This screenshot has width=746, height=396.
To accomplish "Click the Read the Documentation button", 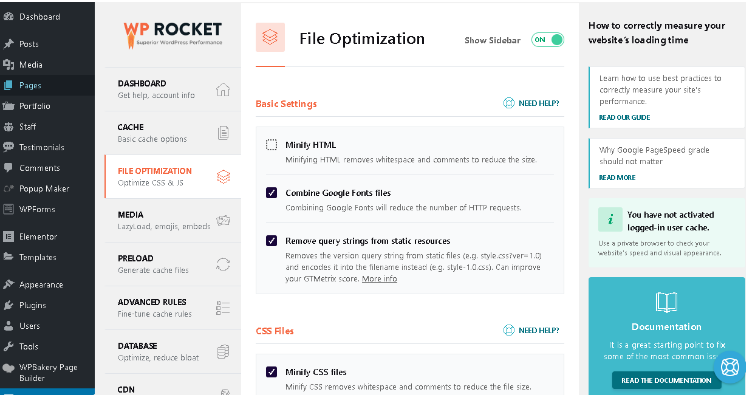I will click(x=666, y=380).
